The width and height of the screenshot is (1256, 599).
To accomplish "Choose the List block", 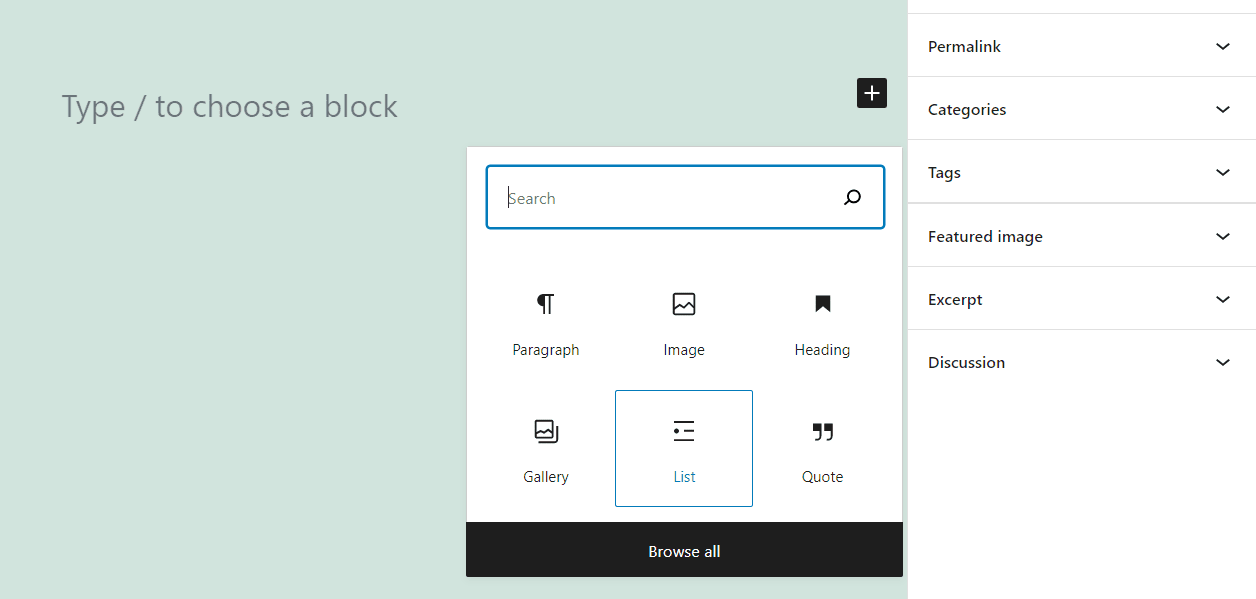I will [684, 448].
